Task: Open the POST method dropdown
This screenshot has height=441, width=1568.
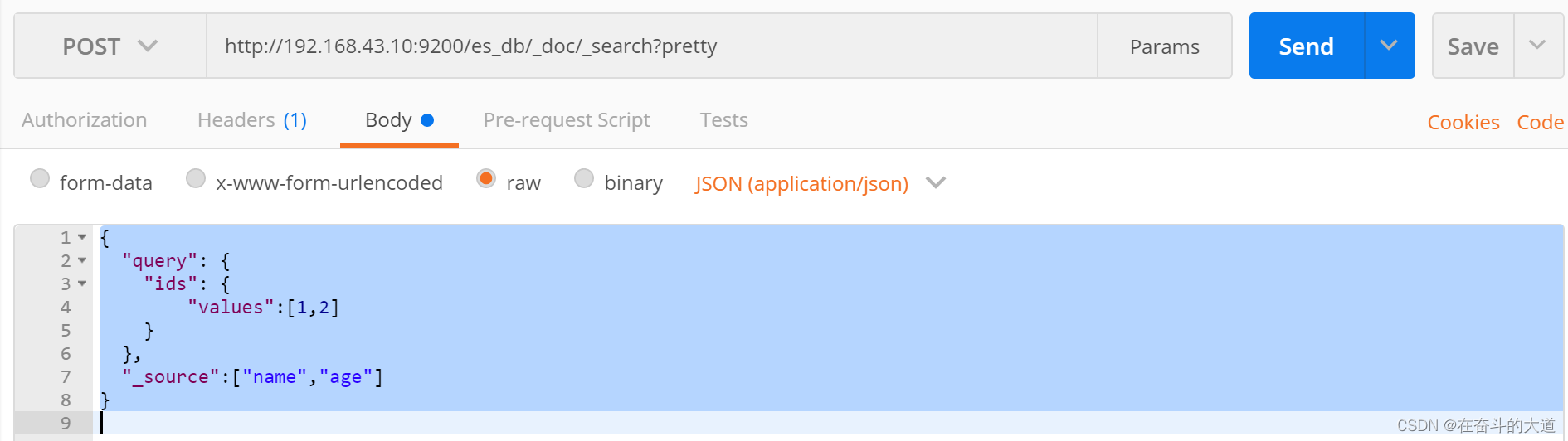Action: click(110, 46)
